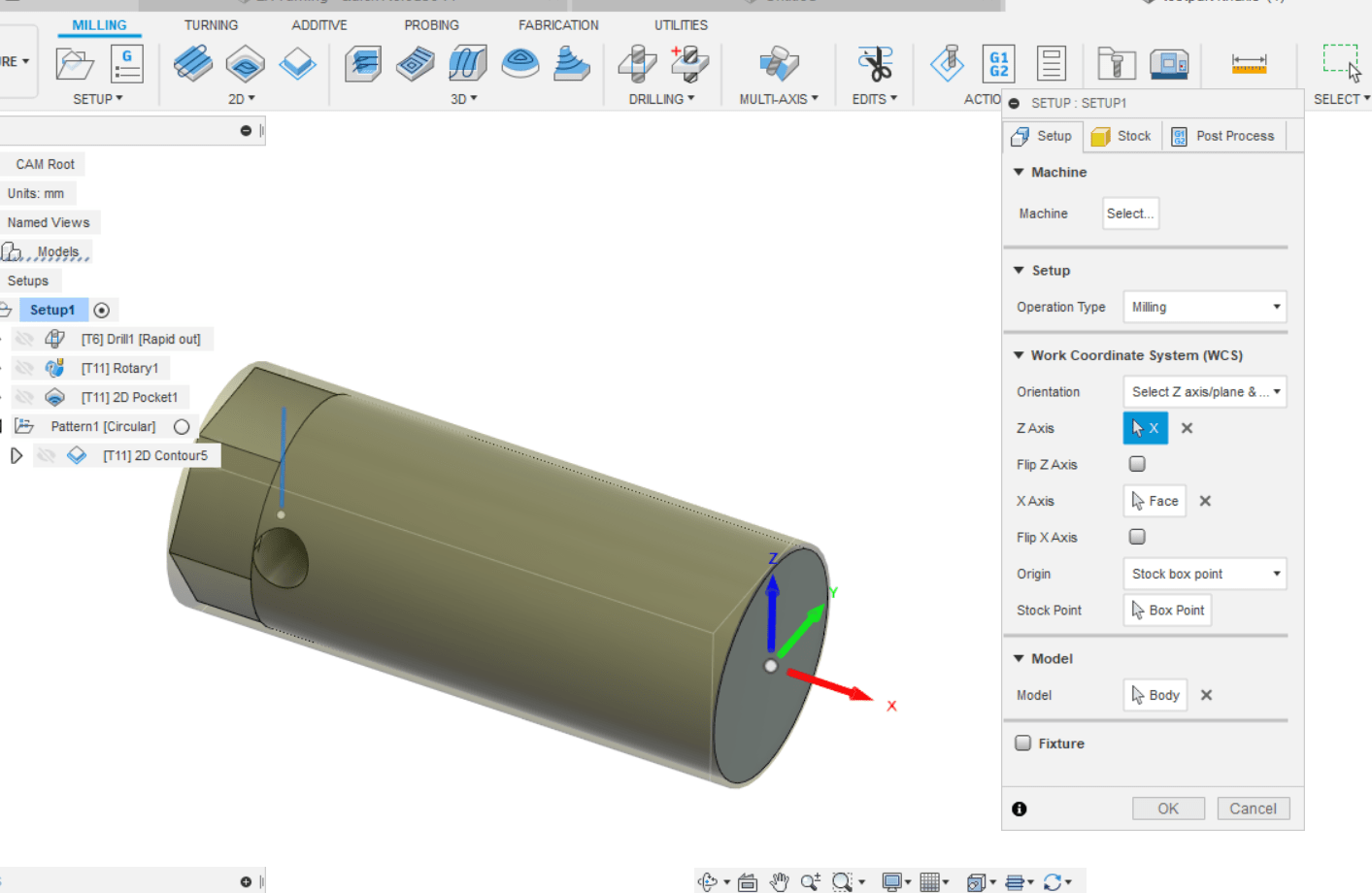Click the Pan tool in view controls
Viewport: 1372px width, 893px height.
click(x=778, y=881)
